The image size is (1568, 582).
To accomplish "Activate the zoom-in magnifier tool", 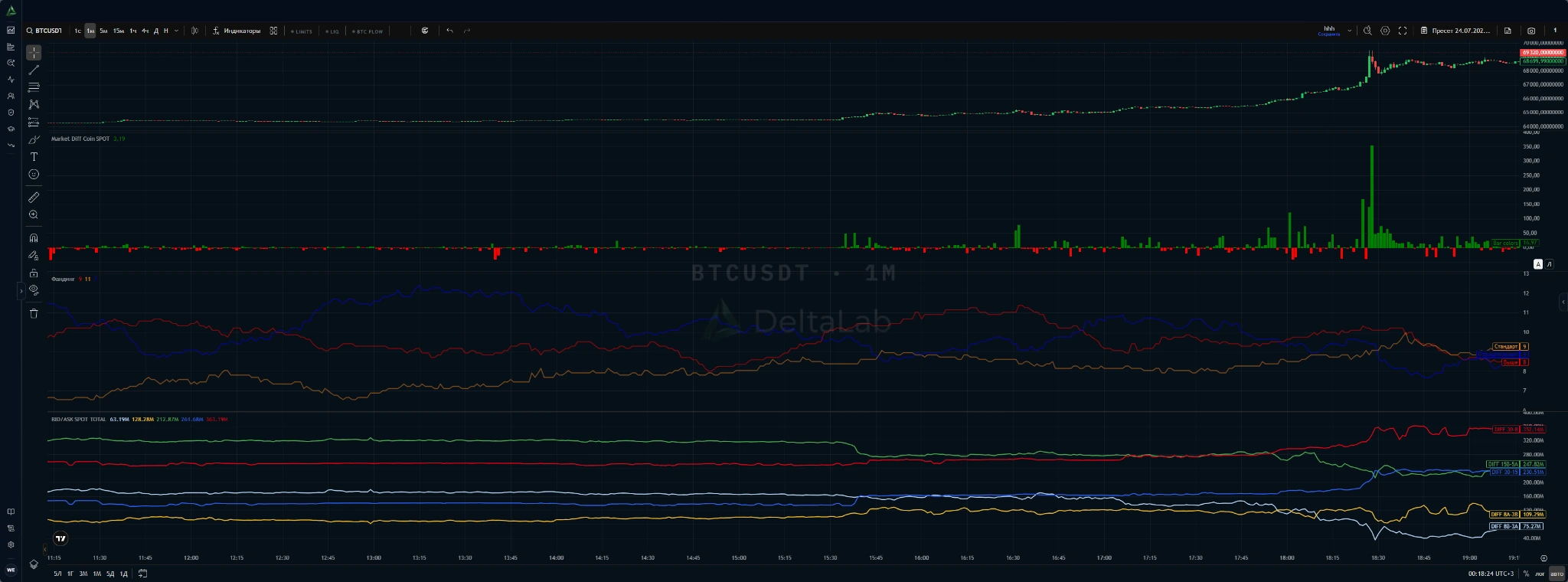I will tap(34, 215).
